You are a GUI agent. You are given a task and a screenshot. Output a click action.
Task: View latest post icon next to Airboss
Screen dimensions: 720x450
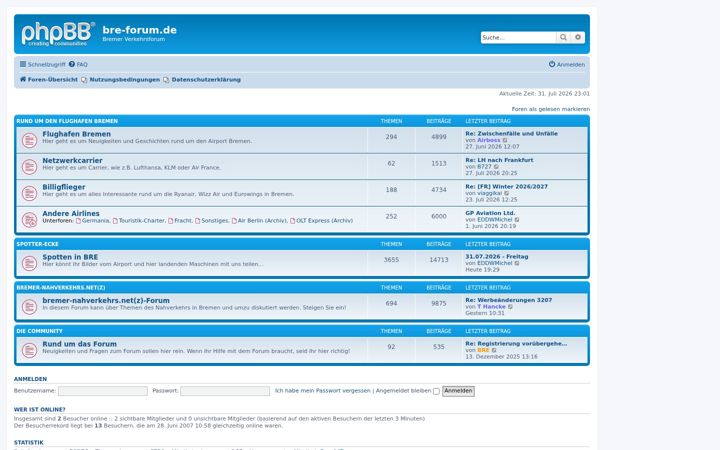tap(505, 141)
